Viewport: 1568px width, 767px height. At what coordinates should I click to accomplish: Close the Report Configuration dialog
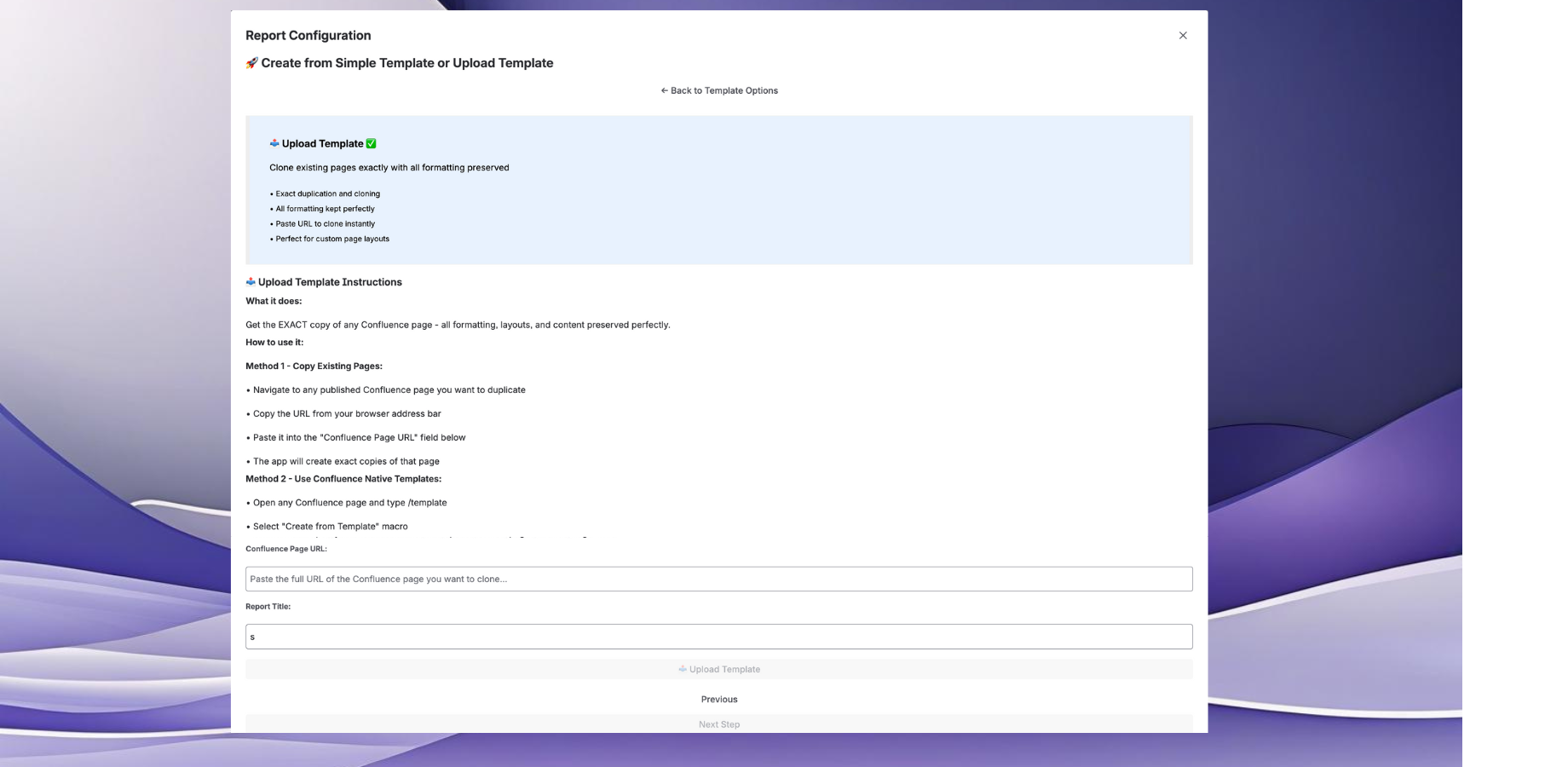tap(1182, 36)
